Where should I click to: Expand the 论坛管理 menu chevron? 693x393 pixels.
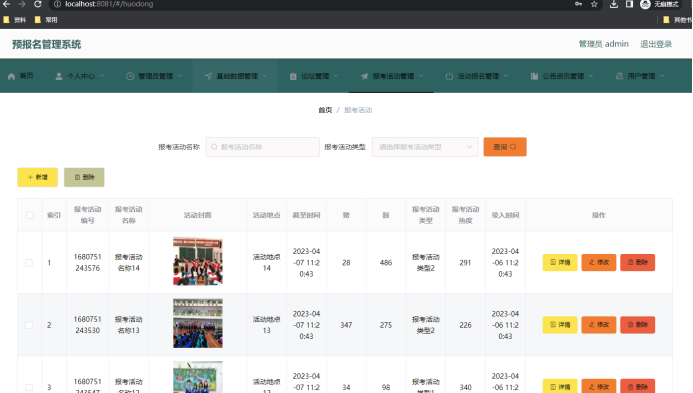[x=336, y=76]
